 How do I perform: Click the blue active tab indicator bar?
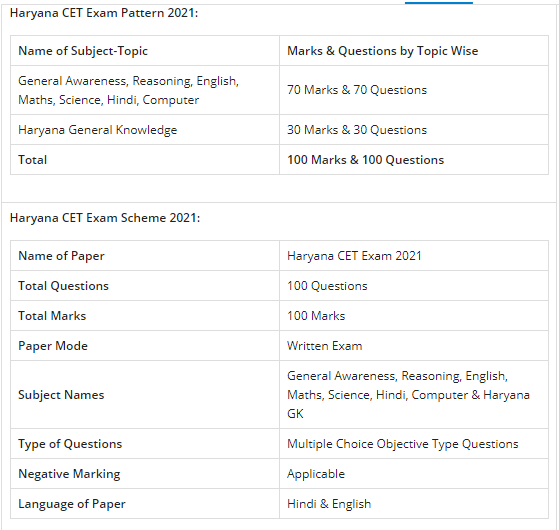439,2
